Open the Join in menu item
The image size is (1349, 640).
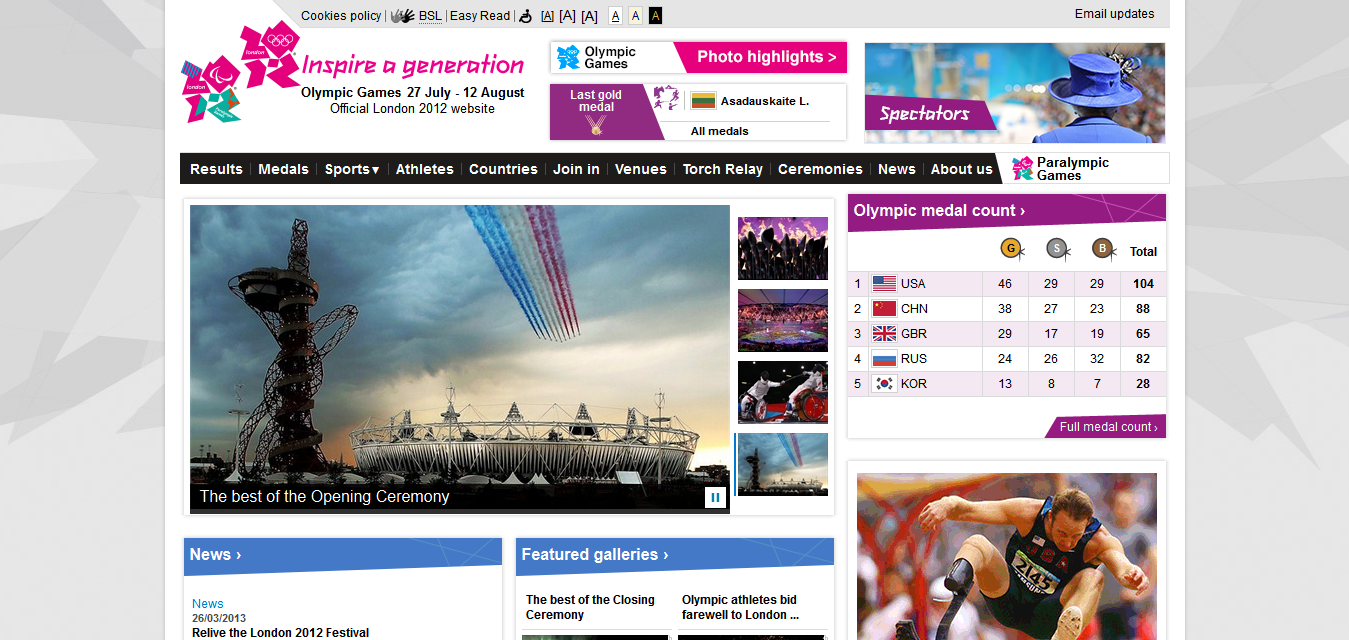click(x=576, y=169)
